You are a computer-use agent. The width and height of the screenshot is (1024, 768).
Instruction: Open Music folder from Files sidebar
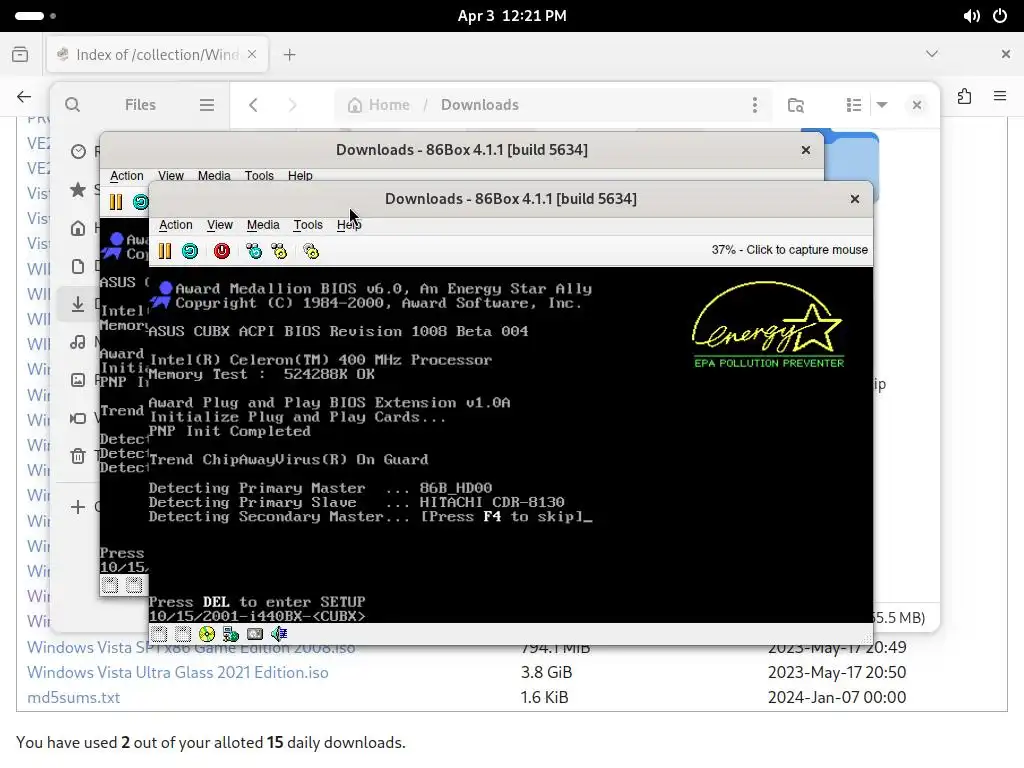tap(78, 342)
